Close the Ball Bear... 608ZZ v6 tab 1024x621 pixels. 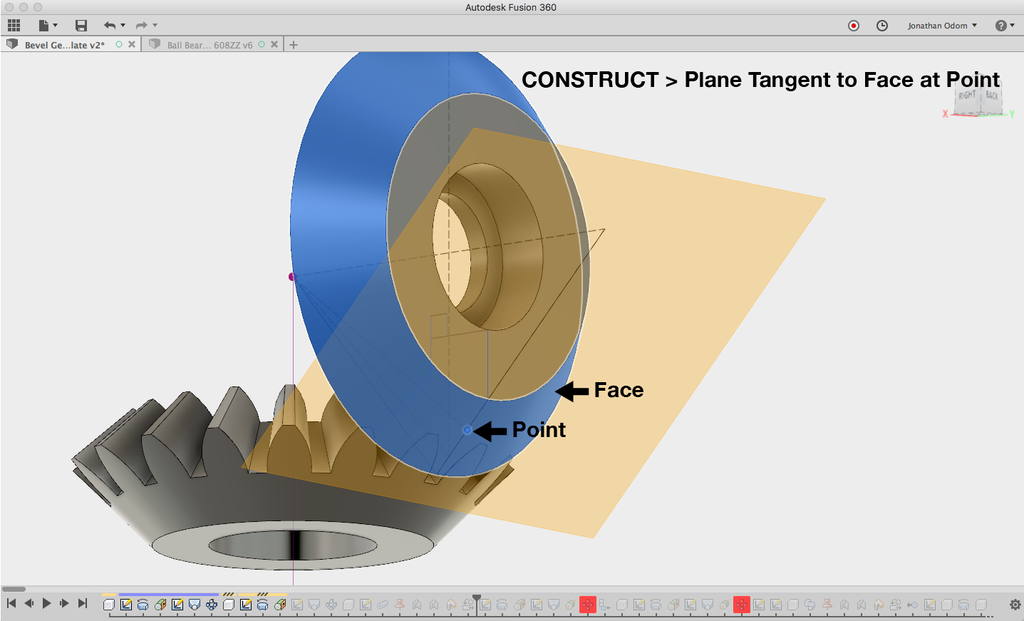[x=274, y=44]
